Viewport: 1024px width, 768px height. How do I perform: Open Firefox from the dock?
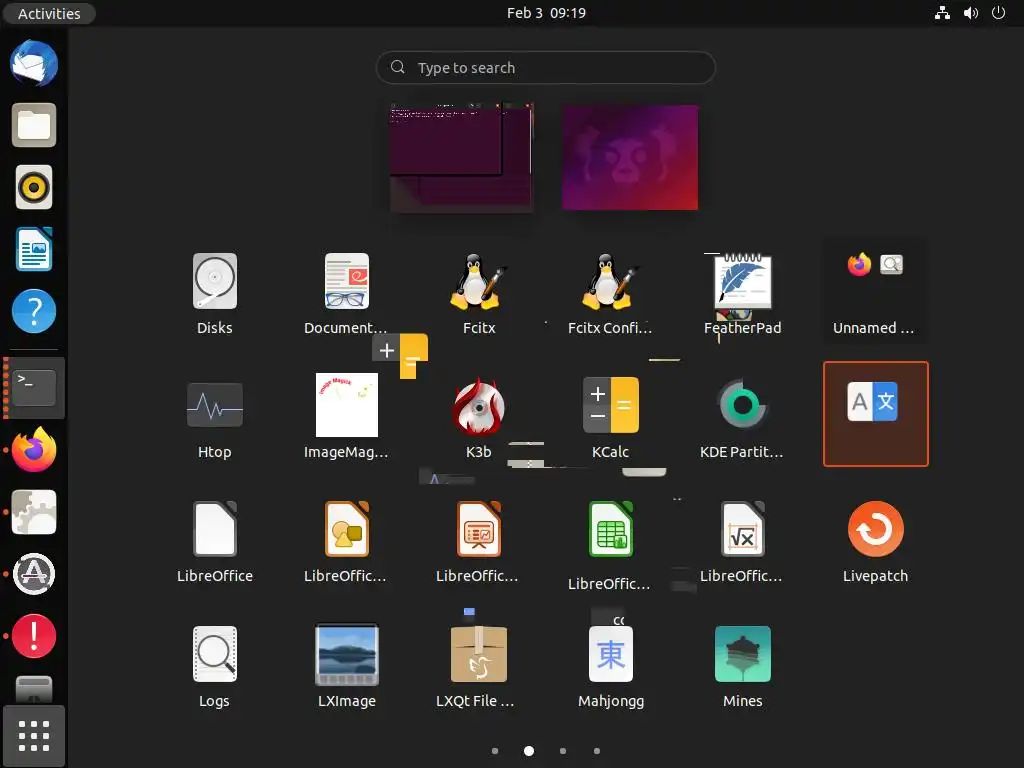click(34, 450)
